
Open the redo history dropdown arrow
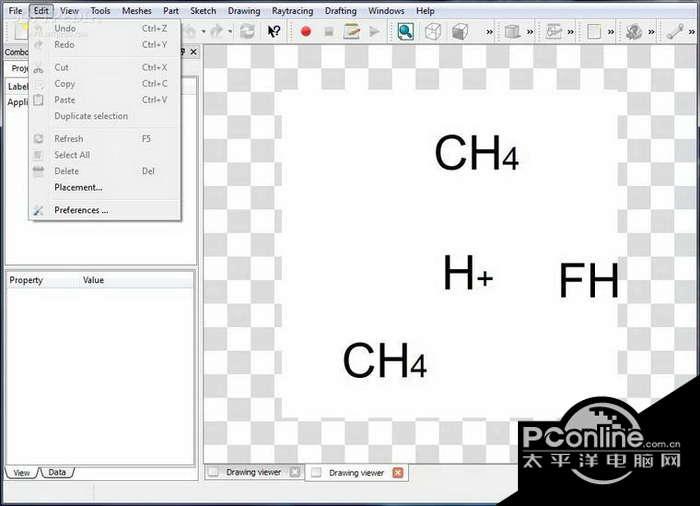tap(230, 32)
